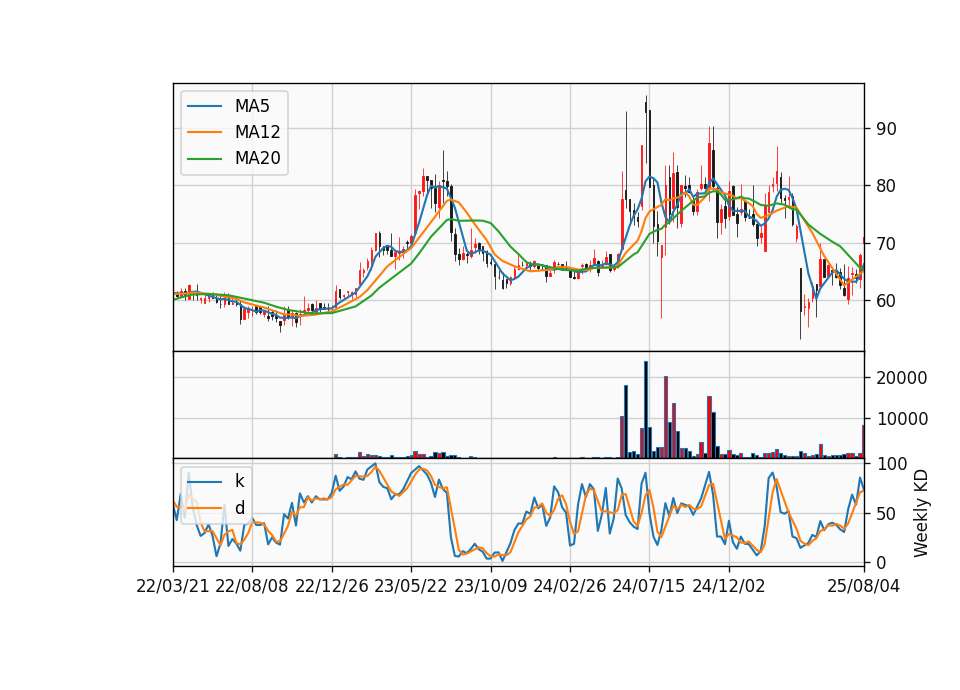Click the volume axis value 10000
The height and width of the screenshot is (690, 960).
click(902, 419)
